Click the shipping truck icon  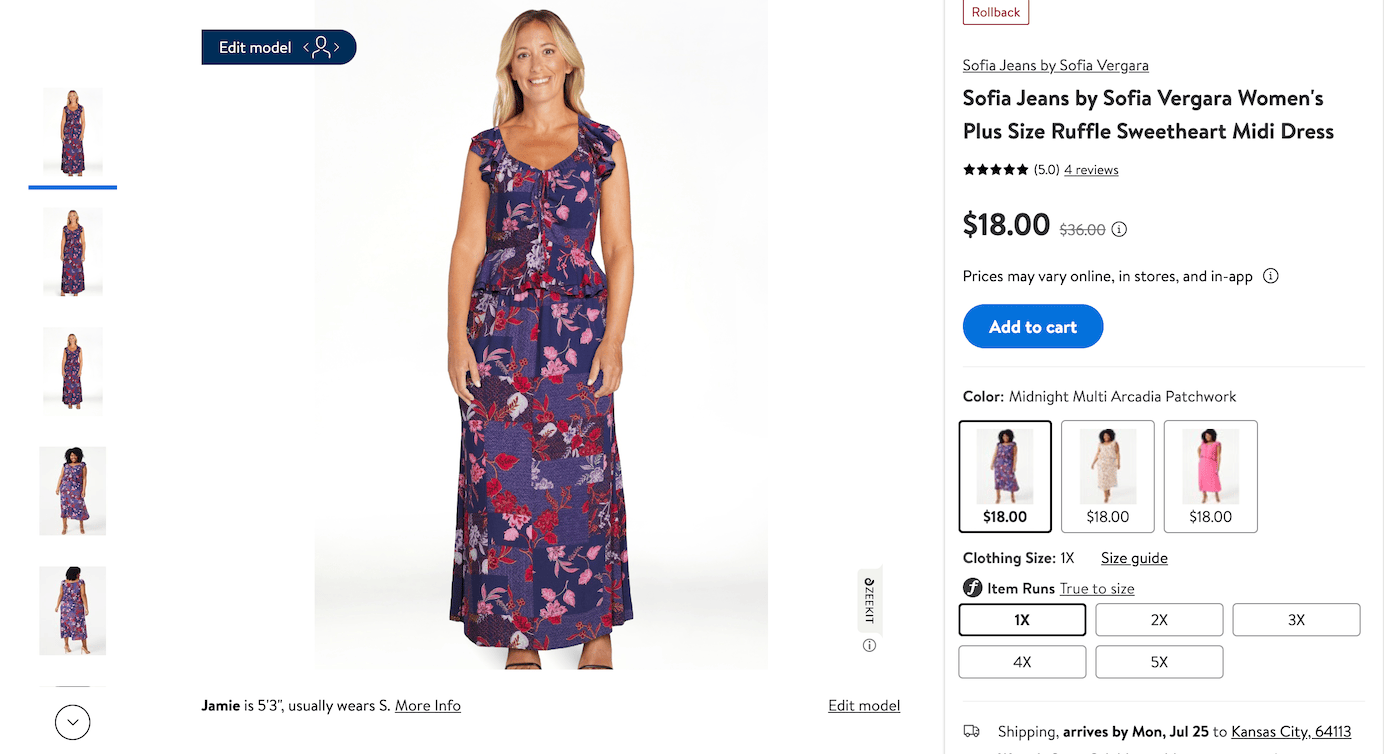click(x=972, y=731)
